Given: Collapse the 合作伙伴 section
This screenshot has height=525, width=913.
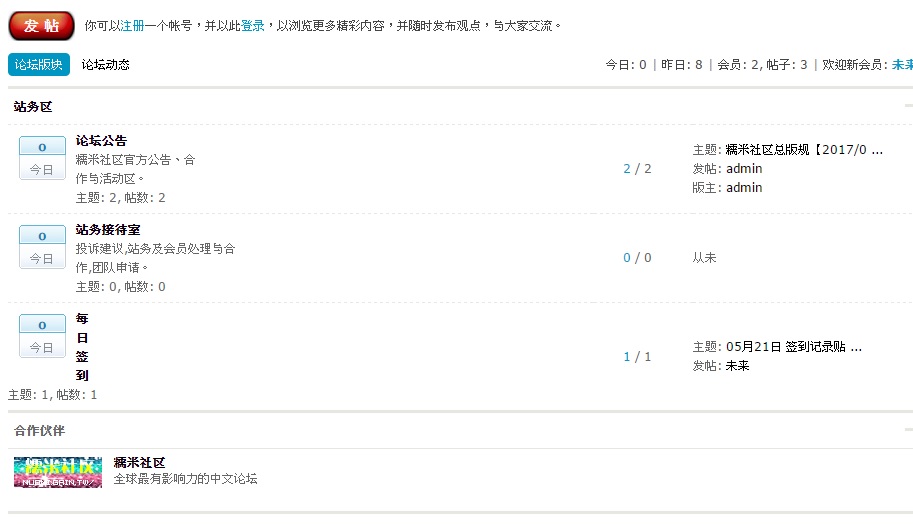Looking at the screenshot, I should [907, 430].
